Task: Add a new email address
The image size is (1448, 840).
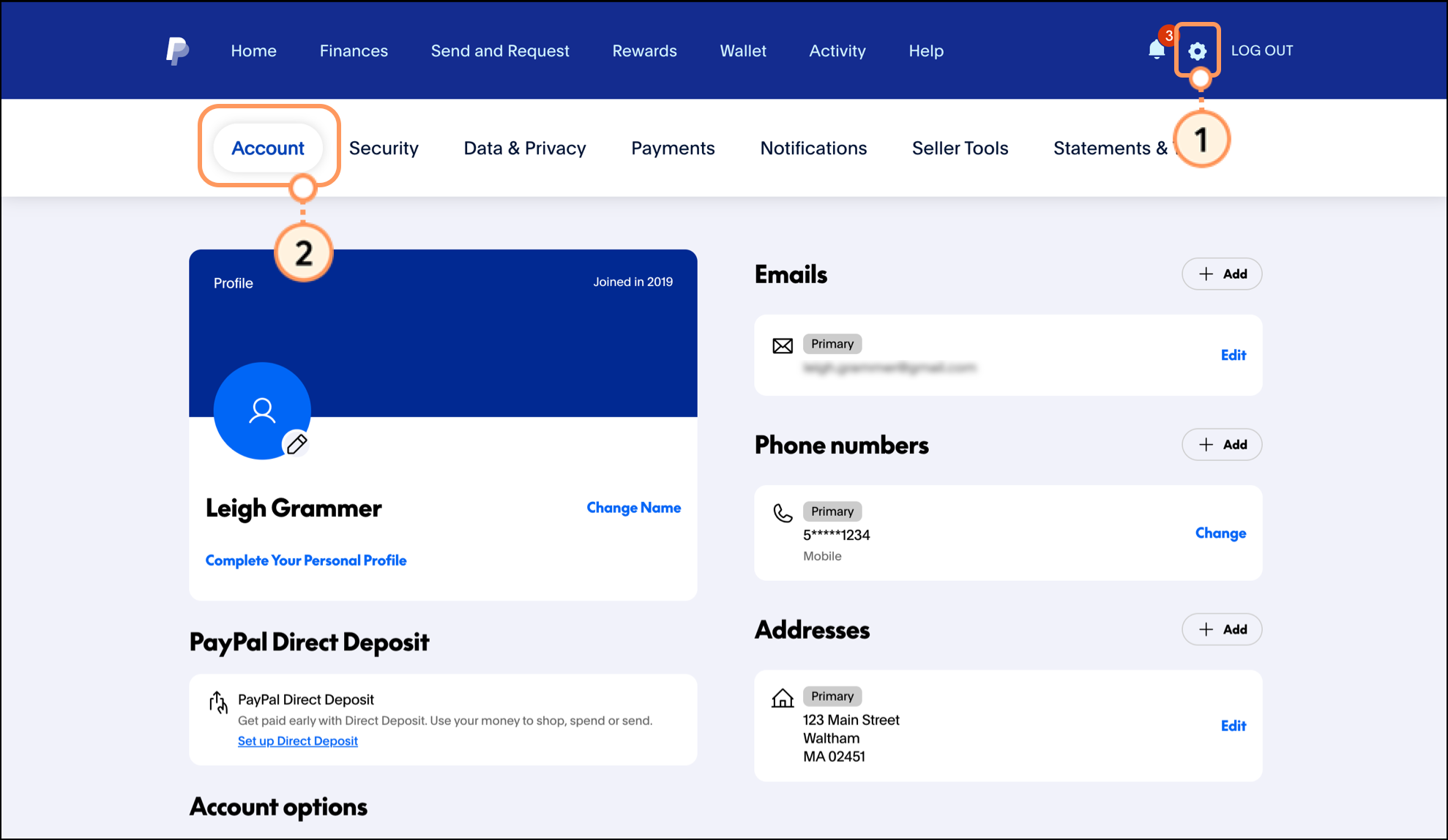Action: 1222,274
